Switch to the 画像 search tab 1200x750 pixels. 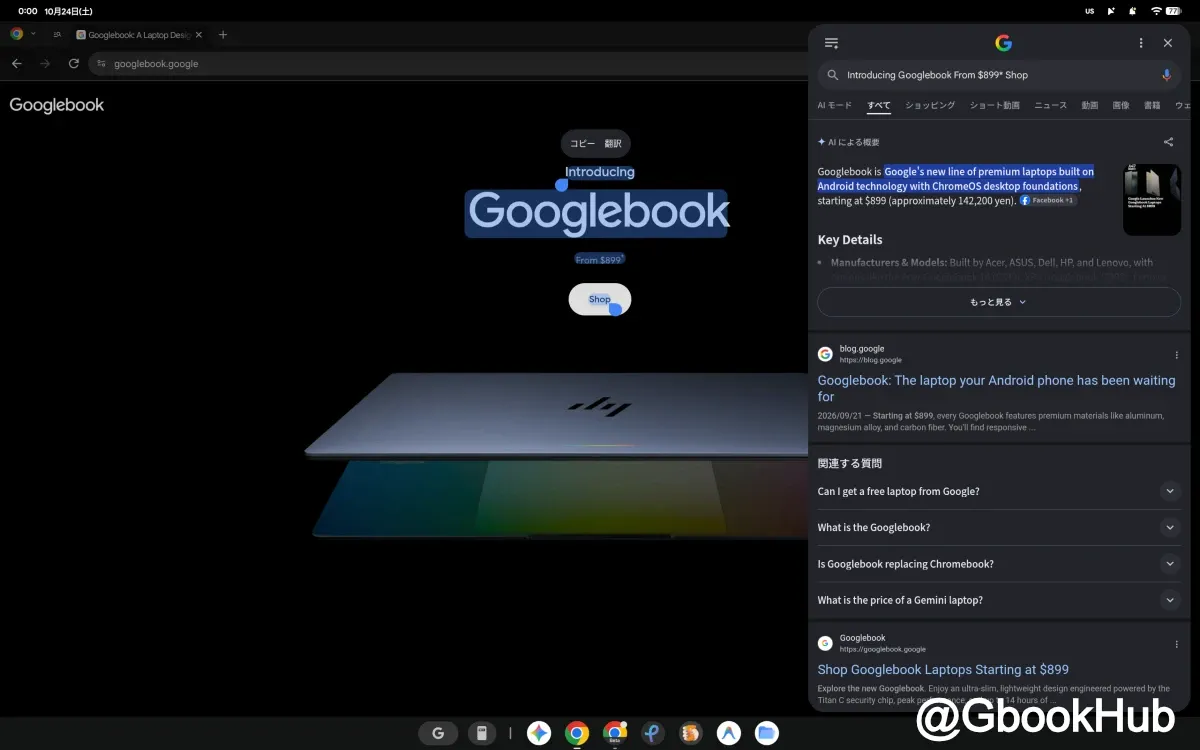(1121, 105)
